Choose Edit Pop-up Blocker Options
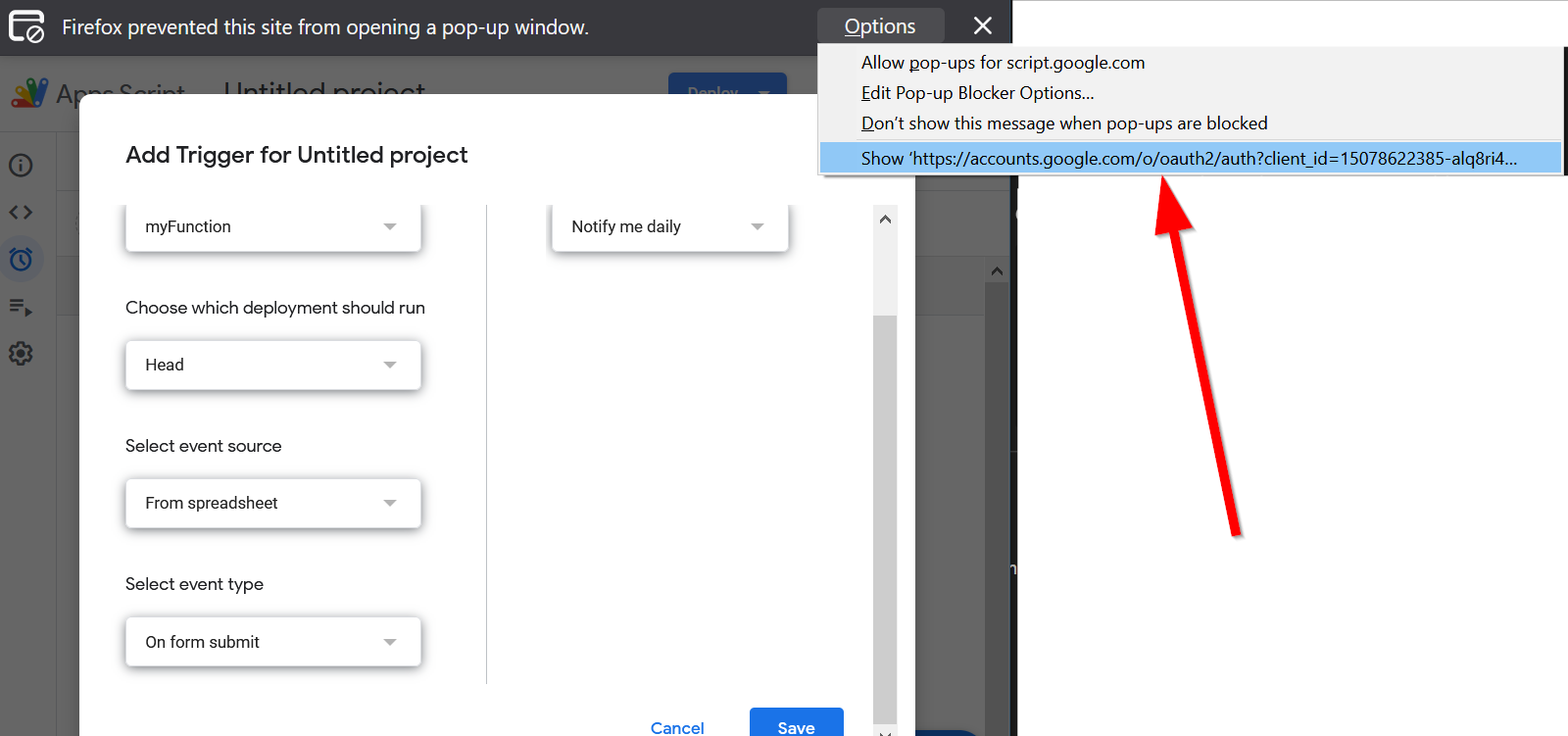The image size is (1568, 736). [977, 93]
